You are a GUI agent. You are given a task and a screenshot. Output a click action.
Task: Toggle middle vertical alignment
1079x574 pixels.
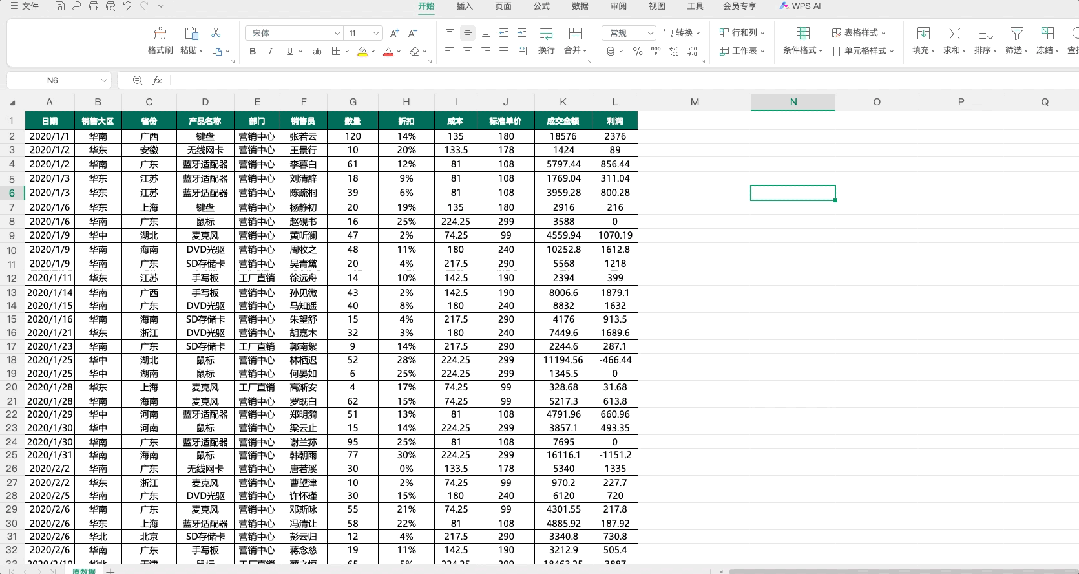(x=468, y=33)
